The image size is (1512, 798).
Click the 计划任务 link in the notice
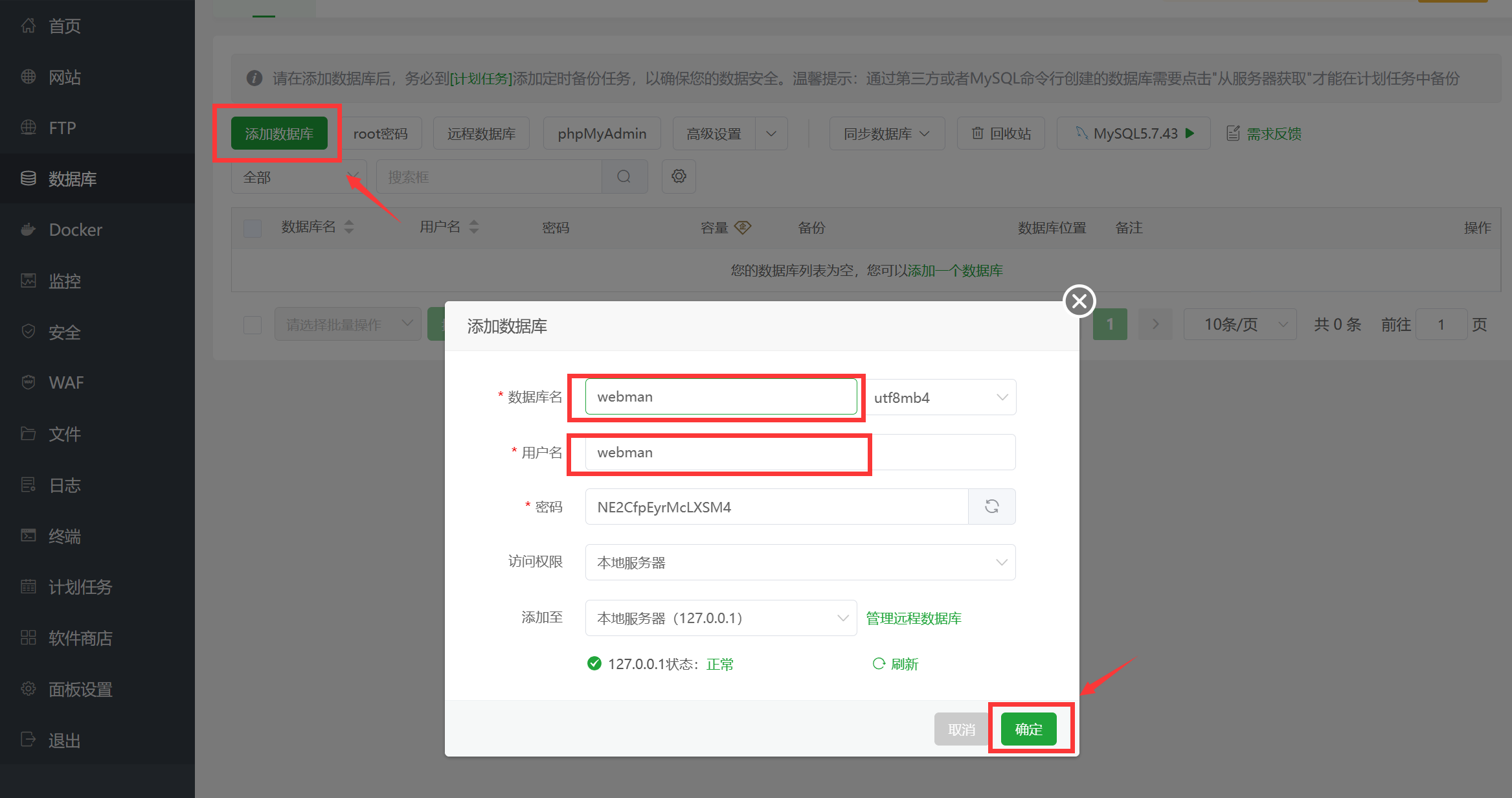[x=481, y=79]
